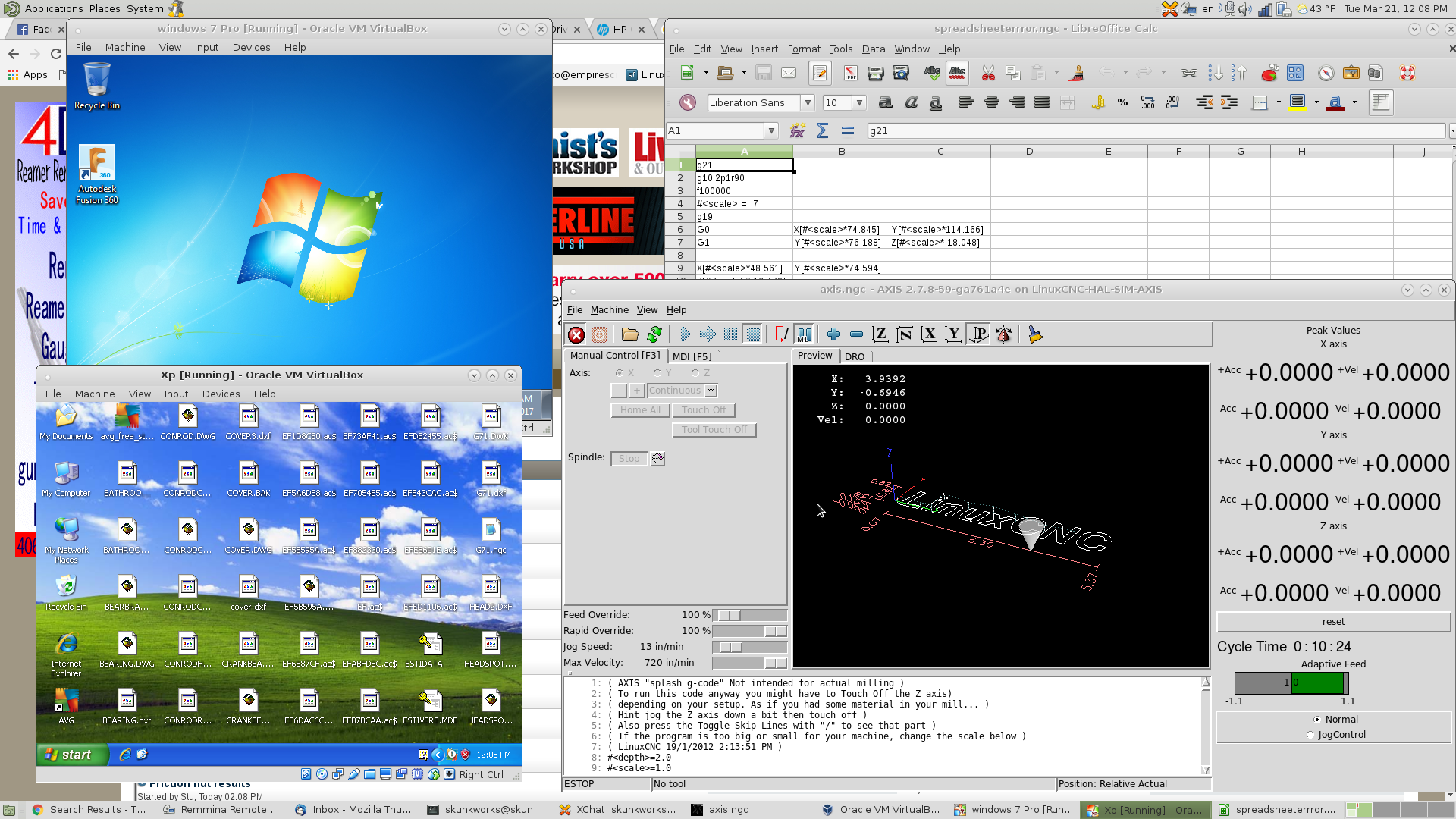This screenshot has height=819, width=1456.
Task: Click Bold in Calc formatting toolbar
Action: tap(885, 103)
